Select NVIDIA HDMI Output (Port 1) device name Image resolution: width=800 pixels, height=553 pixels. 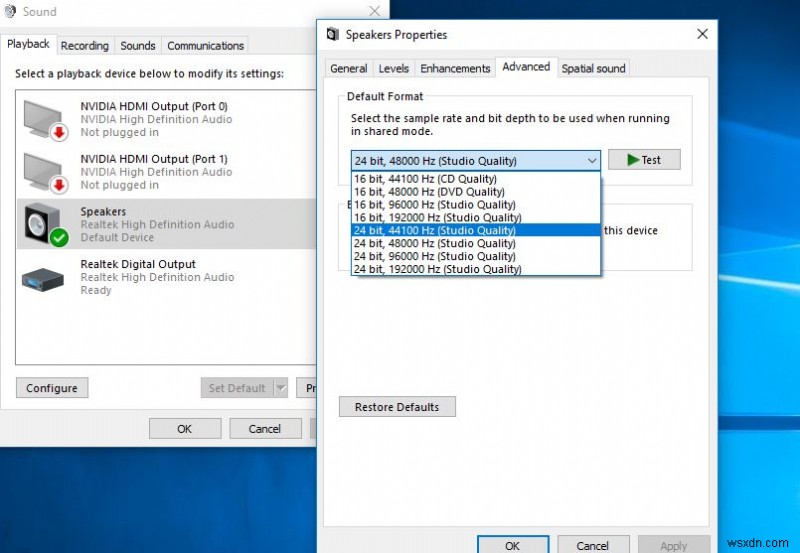[x=154, y=159]
